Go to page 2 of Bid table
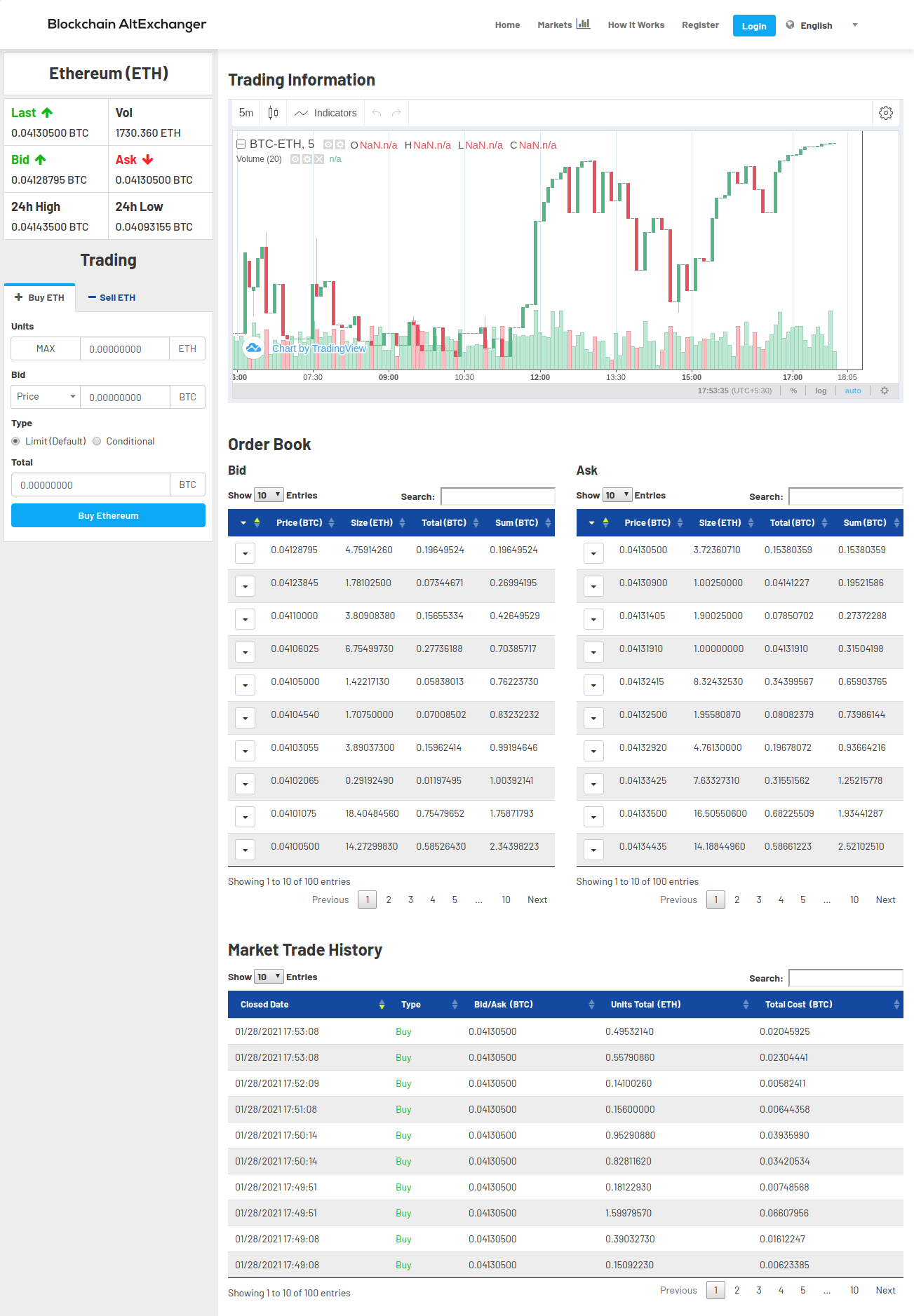The width and height of the screenshot is (914, 1316). click(x=389, y=900)
